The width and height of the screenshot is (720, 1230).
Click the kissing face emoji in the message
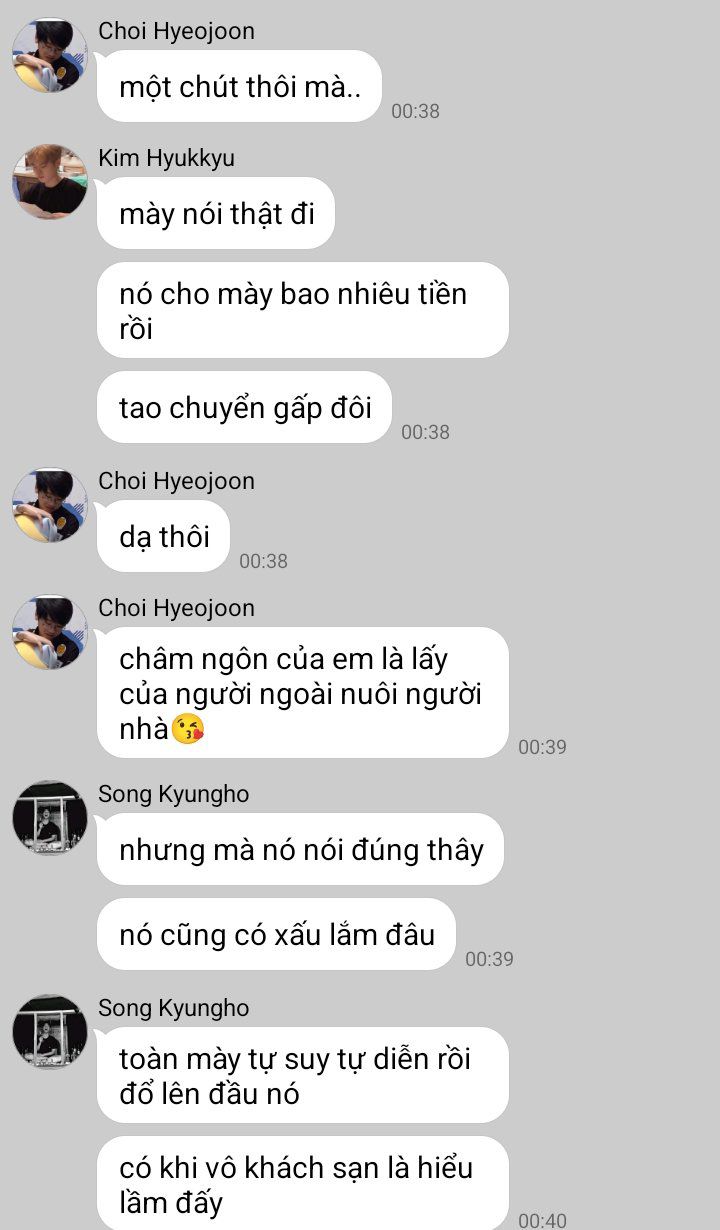[188, 730]
